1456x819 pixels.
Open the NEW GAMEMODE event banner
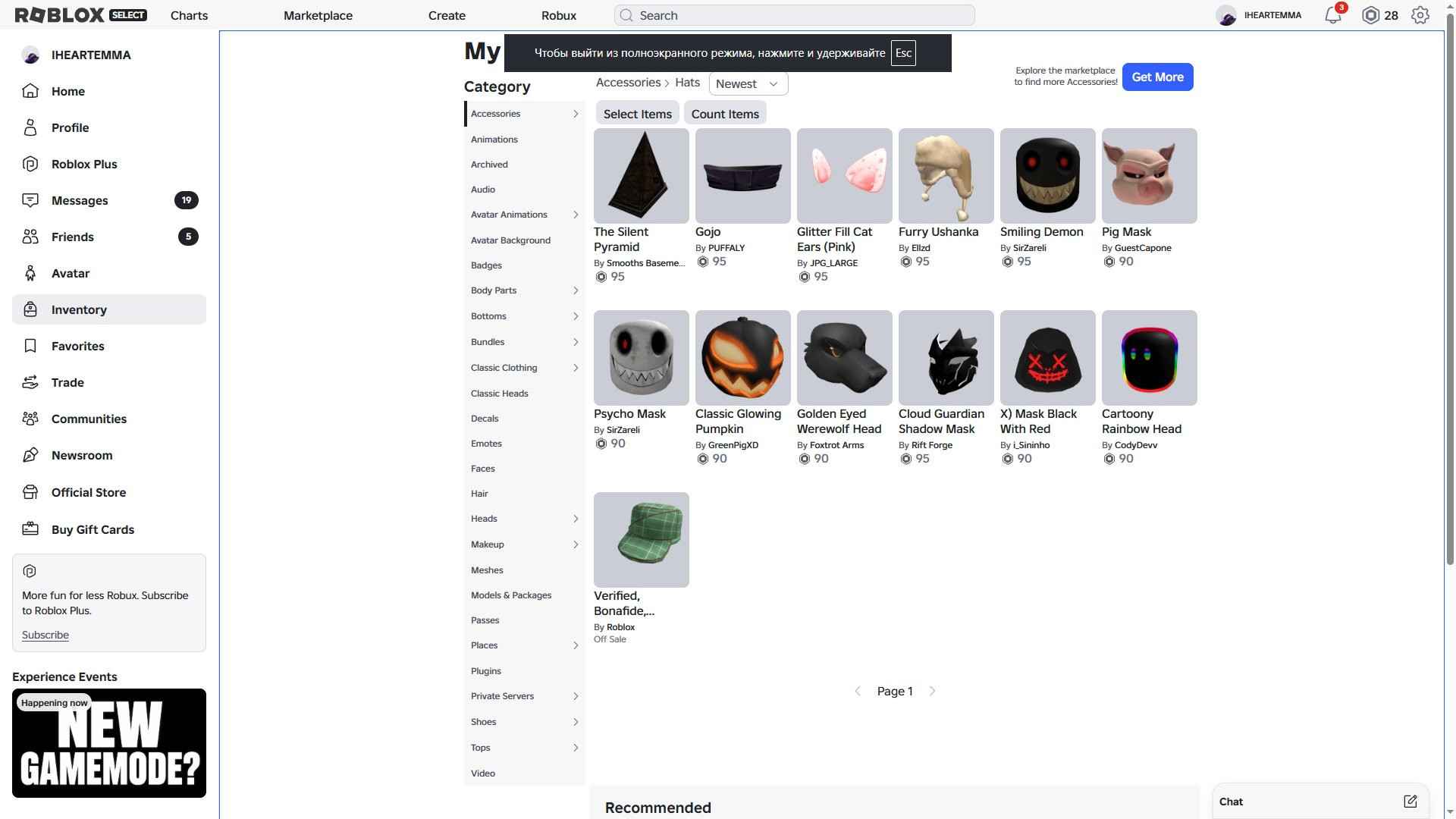pyautogui.click(x=109, y=743)
